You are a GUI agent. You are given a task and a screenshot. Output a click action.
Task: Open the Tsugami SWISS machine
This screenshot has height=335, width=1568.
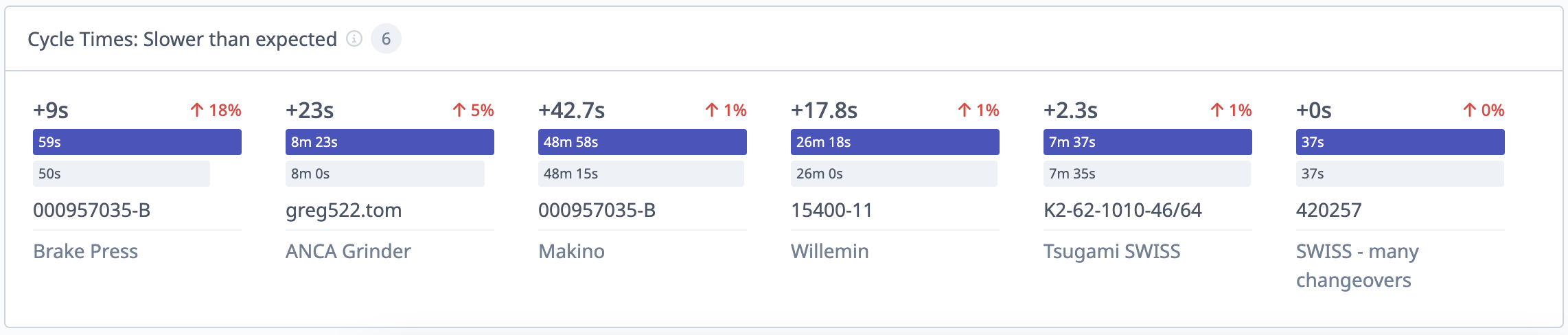click(x=1112, y=251)
